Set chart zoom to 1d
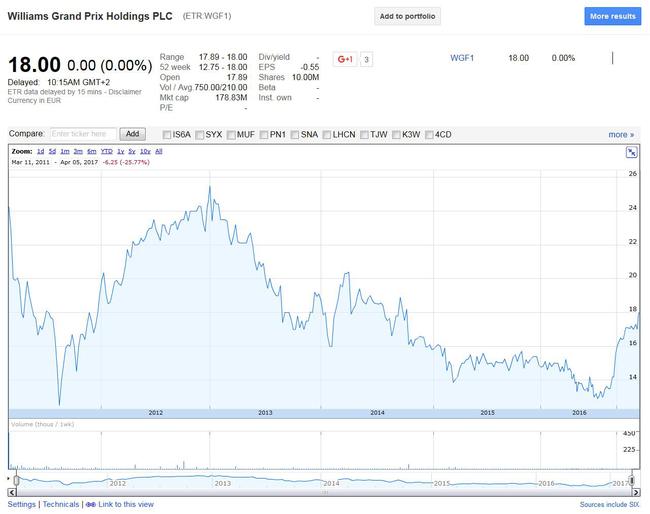650x514 pixels. pos(41,151)
